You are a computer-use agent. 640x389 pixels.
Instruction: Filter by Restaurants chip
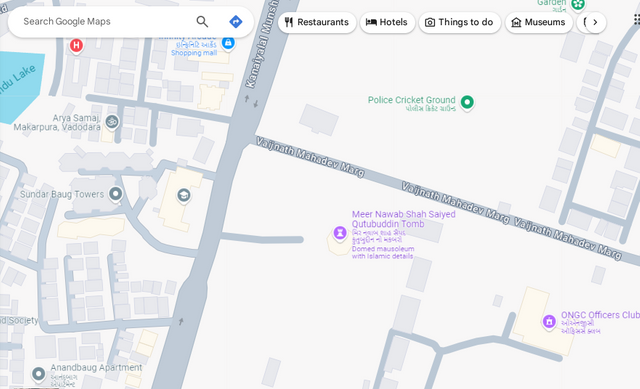[x=317, y=22]
